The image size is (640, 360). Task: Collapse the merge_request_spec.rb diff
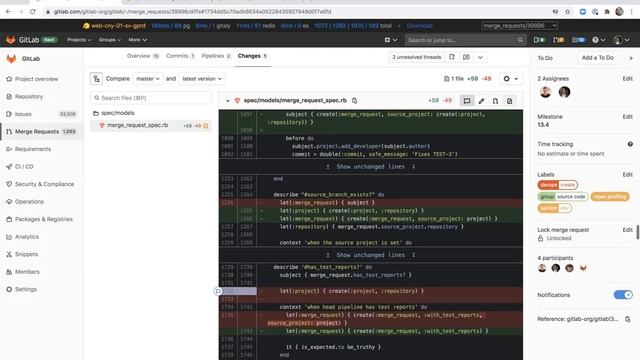coord(227,100)
